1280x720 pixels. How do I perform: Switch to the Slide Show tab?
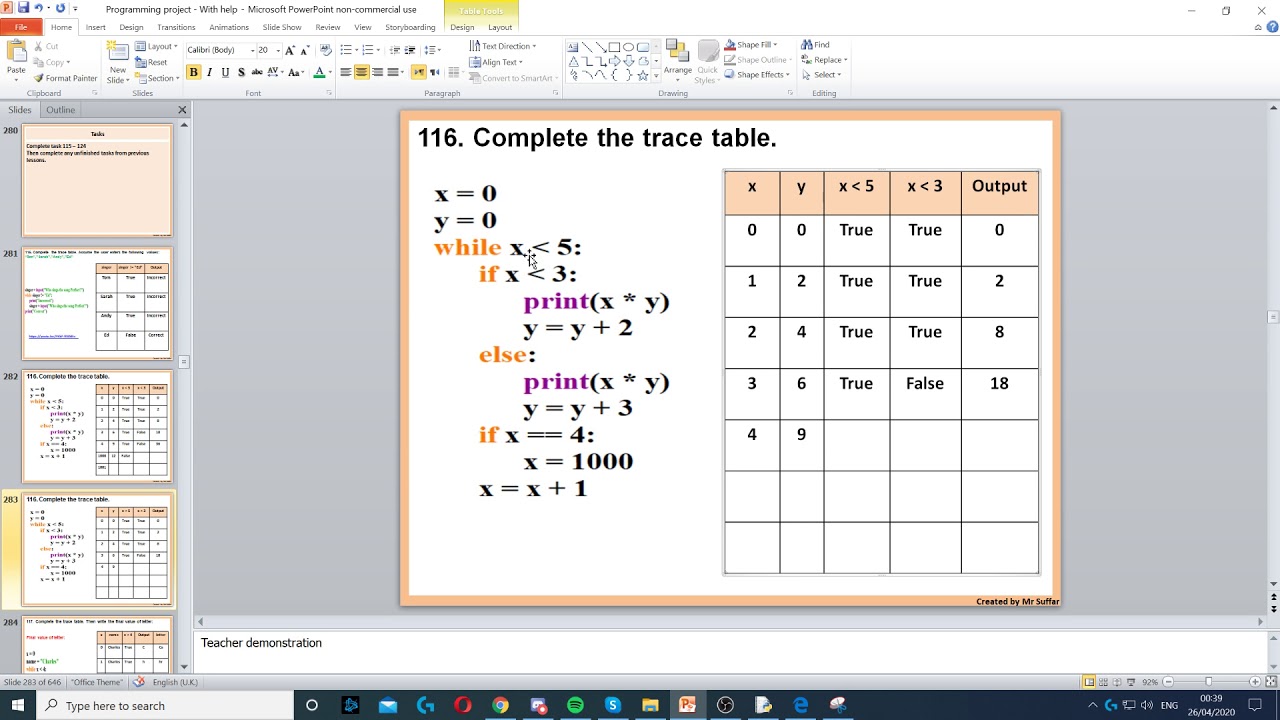(x=282, y=27)
